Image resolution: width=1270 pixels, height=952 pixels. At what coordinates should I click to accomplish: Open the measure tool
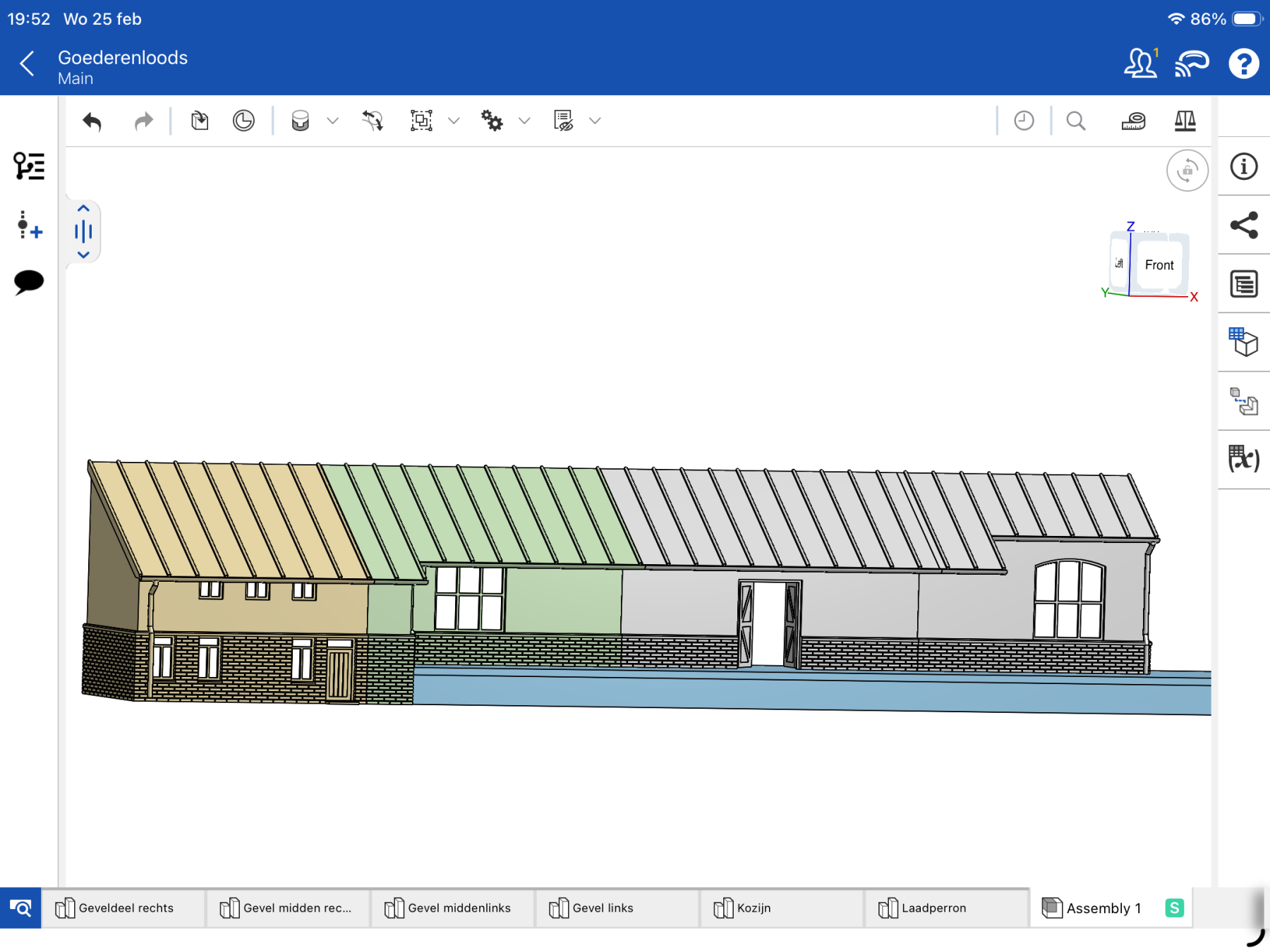[1133, 121]
